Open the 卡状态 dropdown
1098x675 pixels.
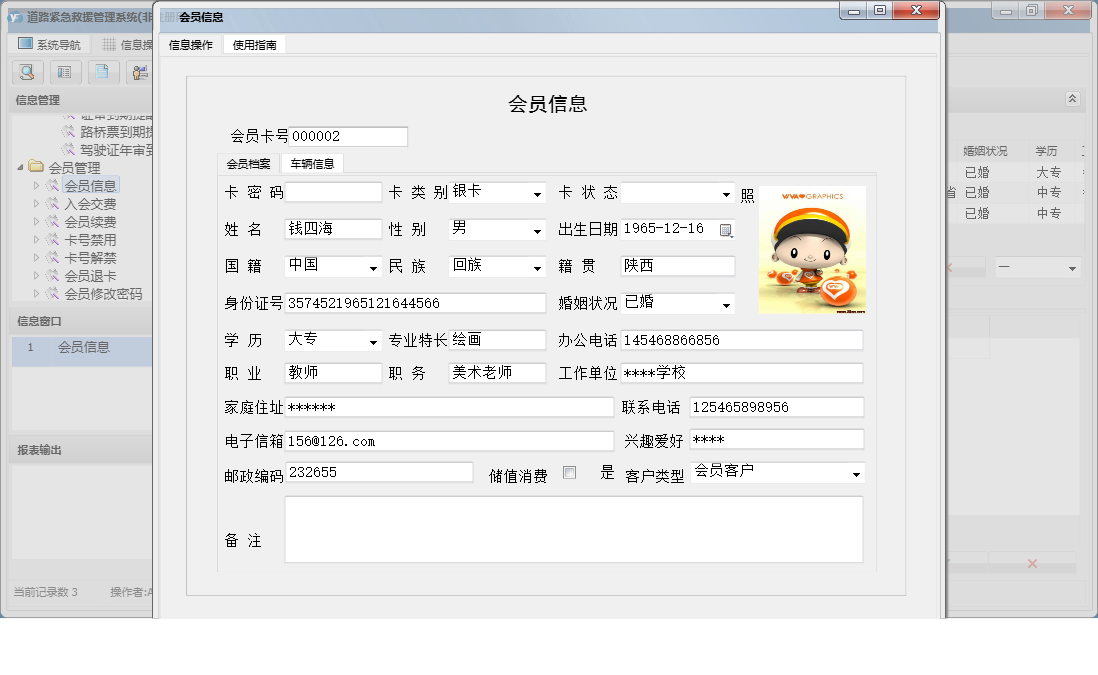(x=726, y=194)
